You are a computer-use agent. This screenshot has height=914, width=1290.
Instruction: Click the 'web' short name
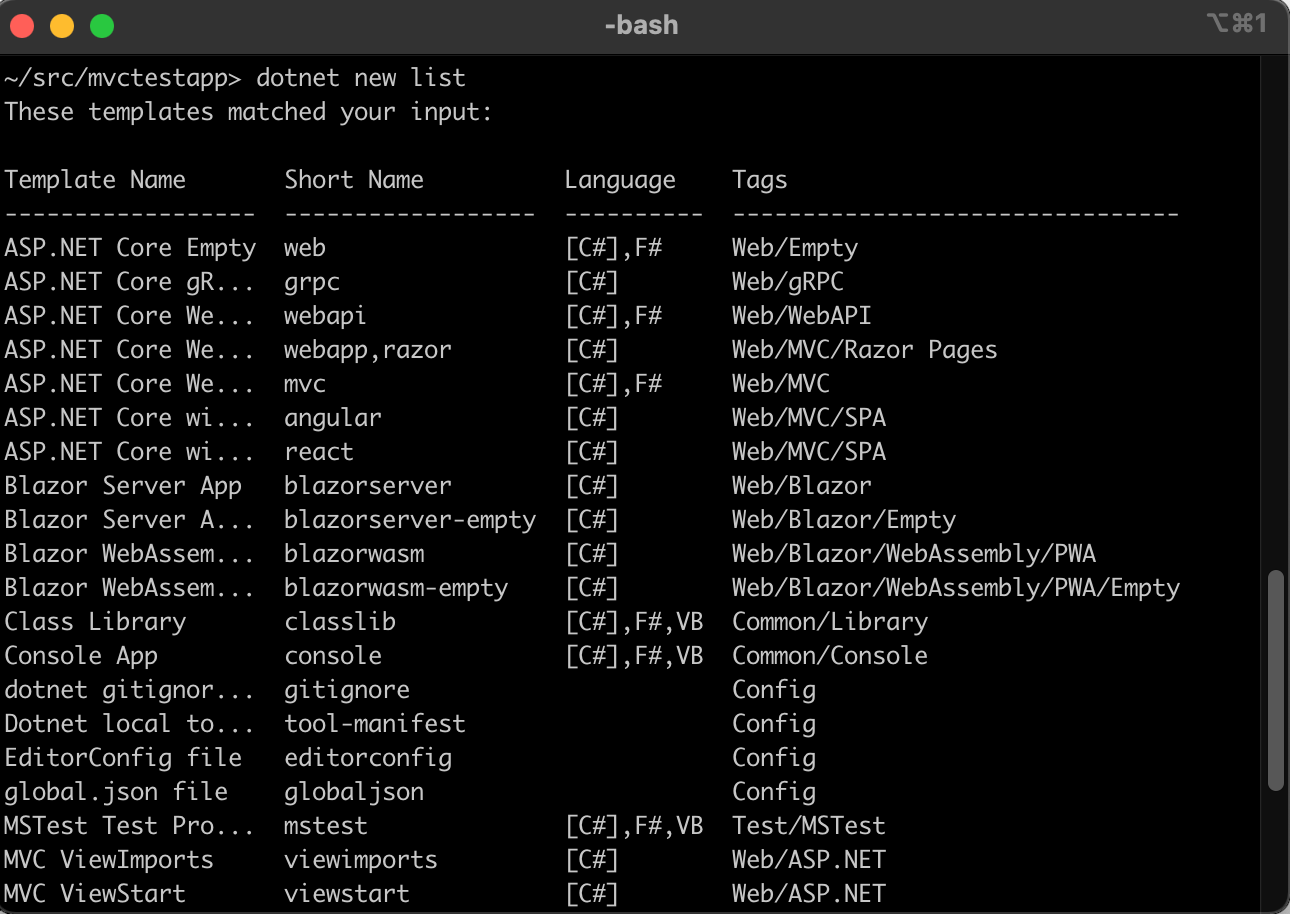[x=305, y=248]
